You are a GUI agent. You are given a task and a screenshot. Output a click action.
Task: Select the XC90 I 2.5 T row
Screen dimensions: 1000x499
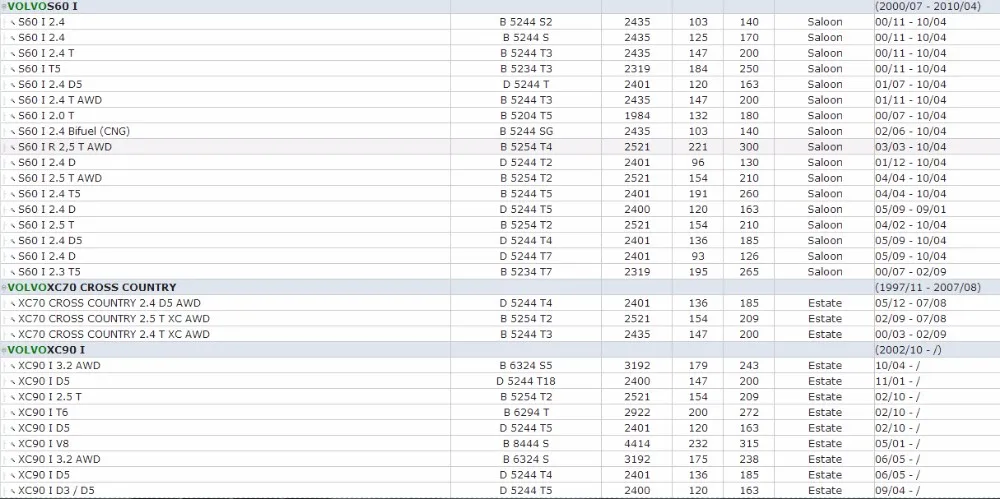[500, 397]
